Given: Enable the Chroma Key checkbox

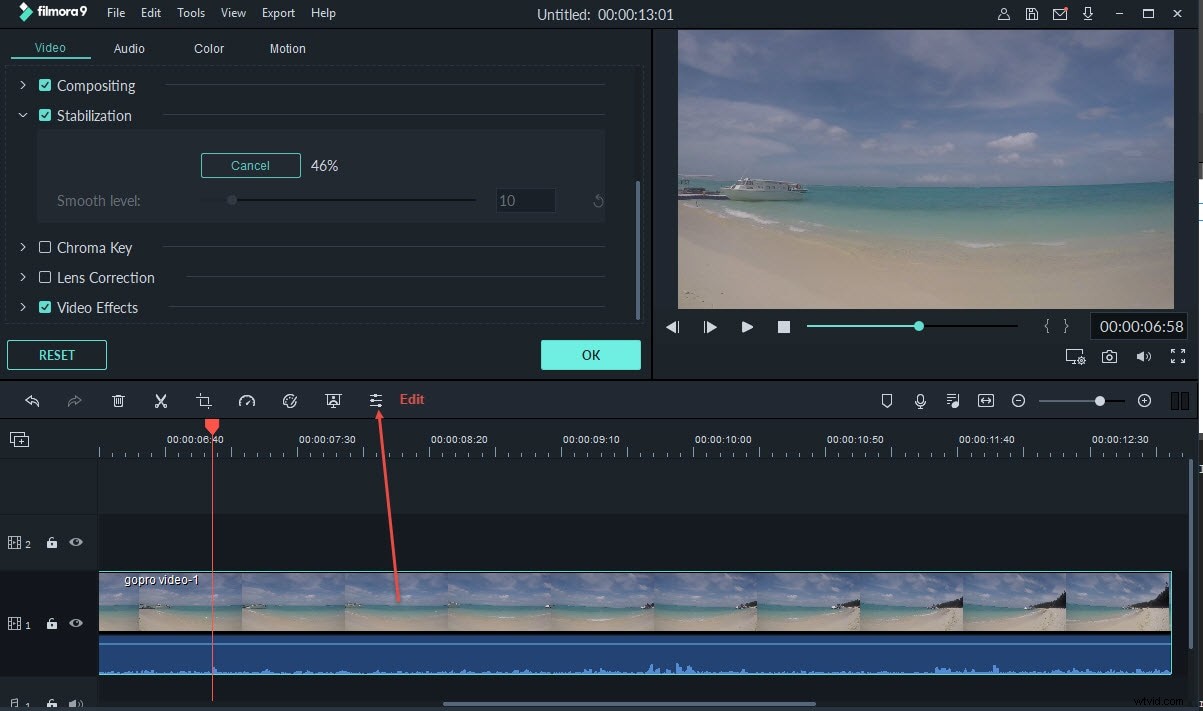Looking at the screenshot, I should pyautogui.click(x=45, y=247).
